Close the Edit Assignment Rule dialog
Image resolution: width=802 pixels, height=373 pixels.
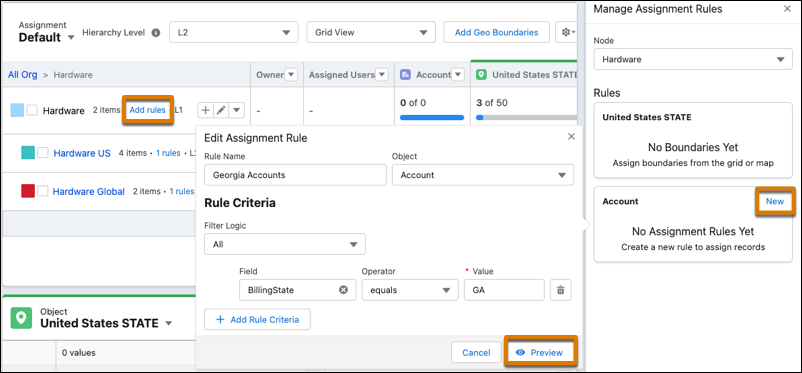pos(571,137)
